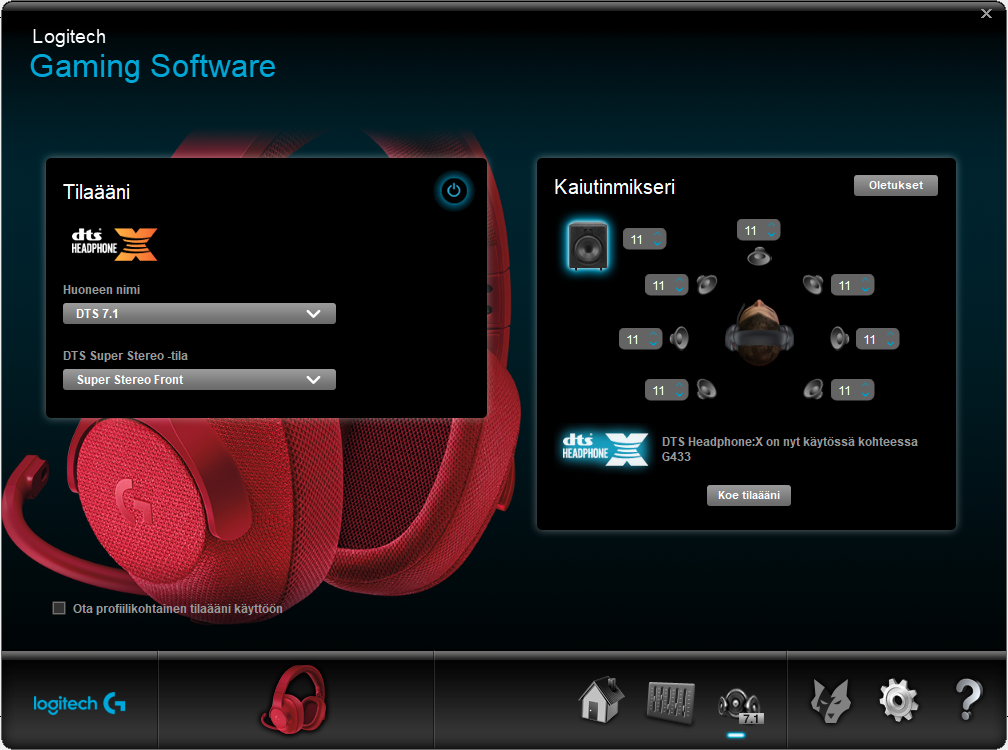The width and height of the screenshot is (1008, 750).
Task: Enable Ota profiilikohtainen tilaääni käyttöön checkbox
Action: coord(59,608)
